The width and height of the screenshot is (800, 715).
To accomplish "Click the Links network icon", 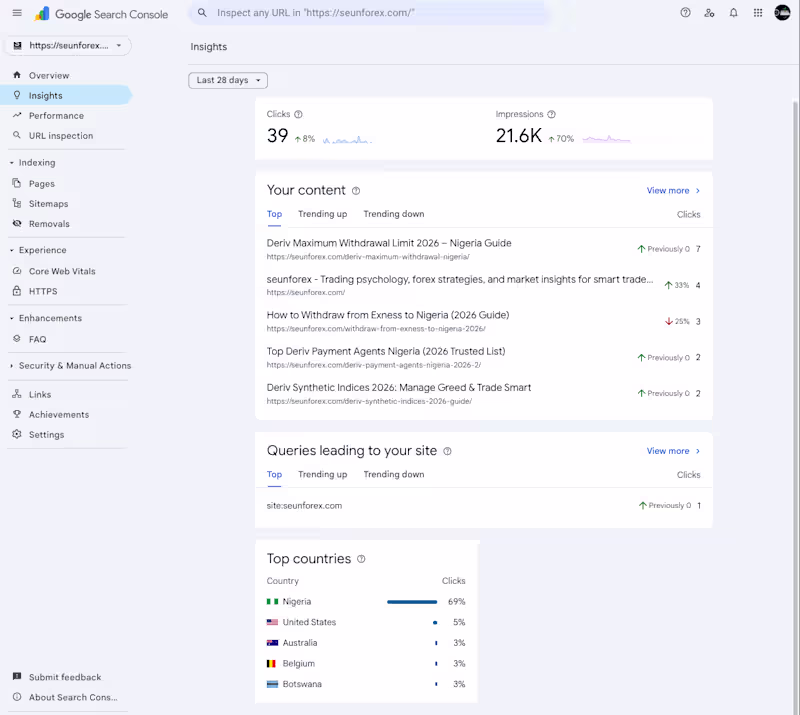I will [x=17, y=394].
